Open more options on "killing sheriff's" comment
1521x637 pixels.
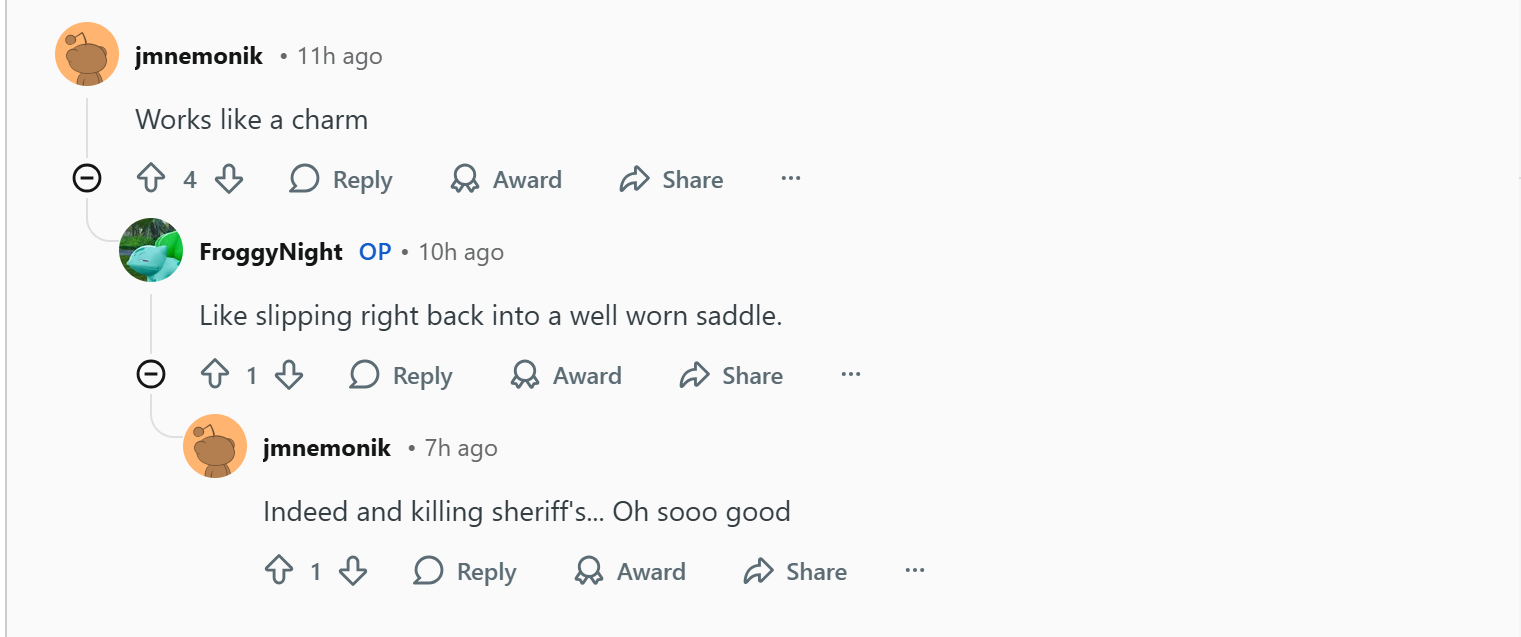tap(915, 571)
